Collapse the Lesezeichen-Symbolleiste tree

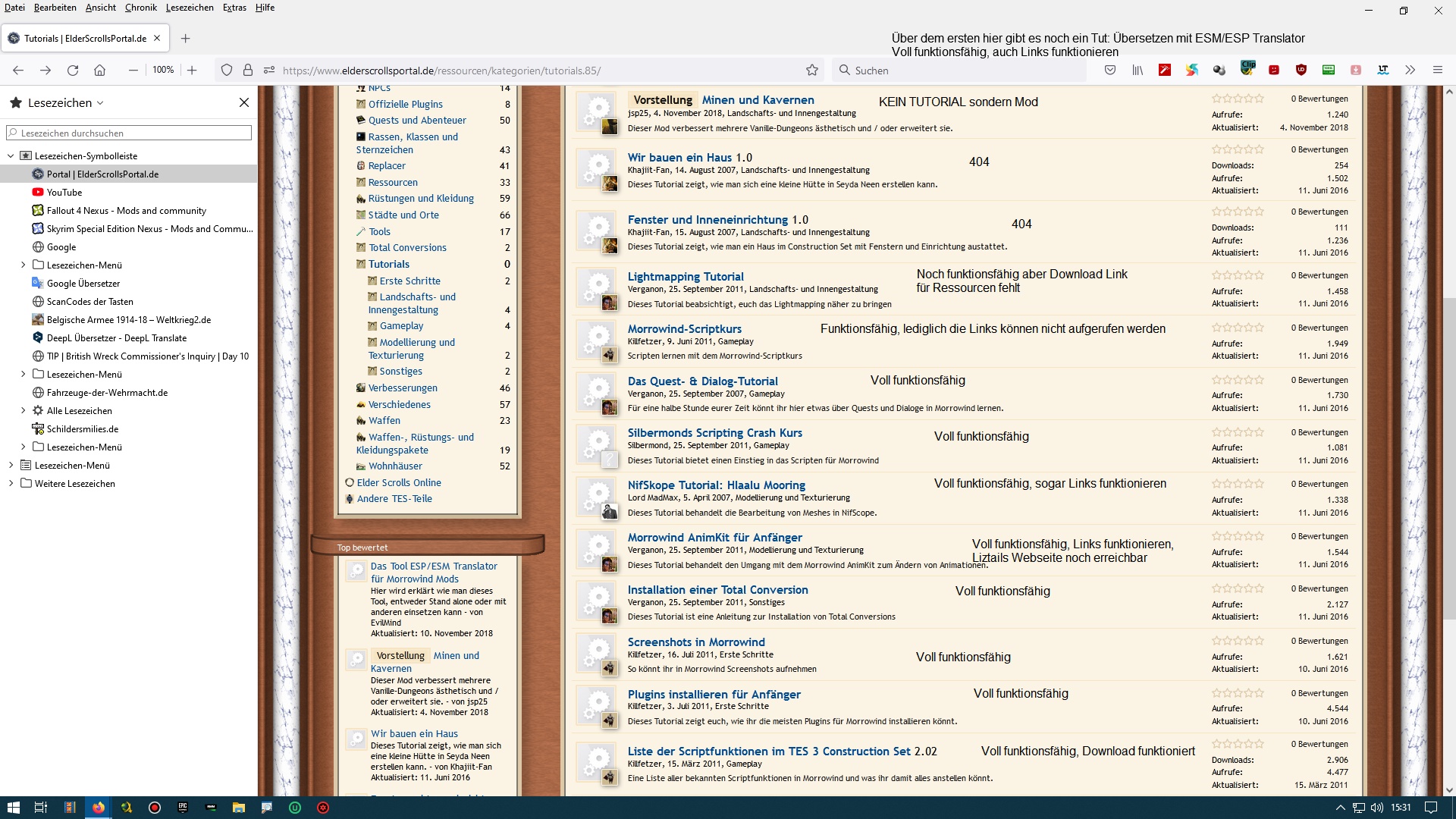click(x=11, y=156)
